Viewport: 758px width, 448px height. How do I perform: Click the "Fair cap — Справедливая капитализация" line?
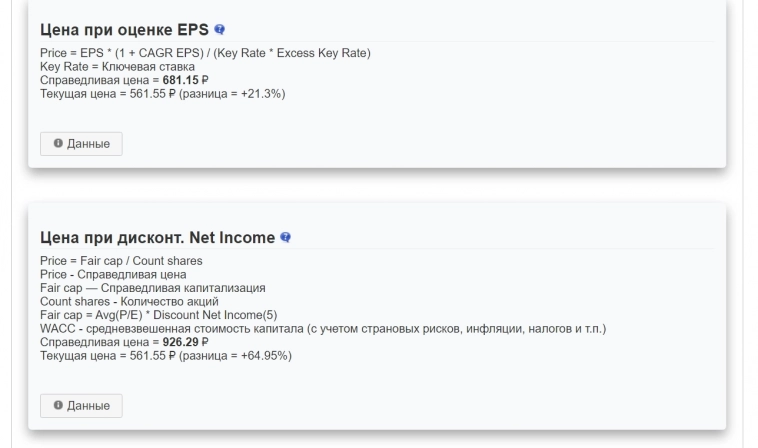point(152,288)
